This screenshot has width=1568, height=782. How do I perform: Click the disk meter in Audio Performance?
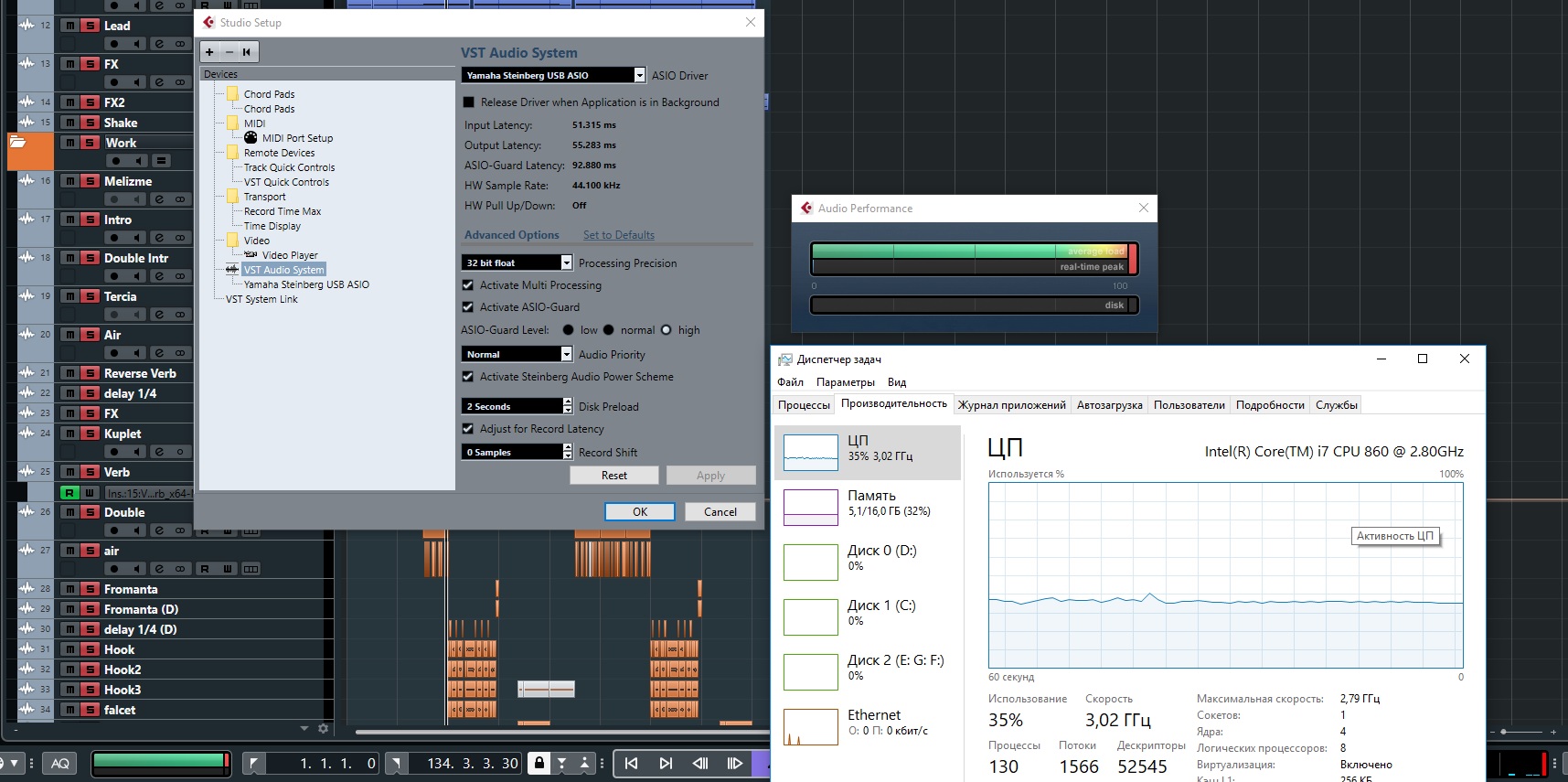[973, 305]
